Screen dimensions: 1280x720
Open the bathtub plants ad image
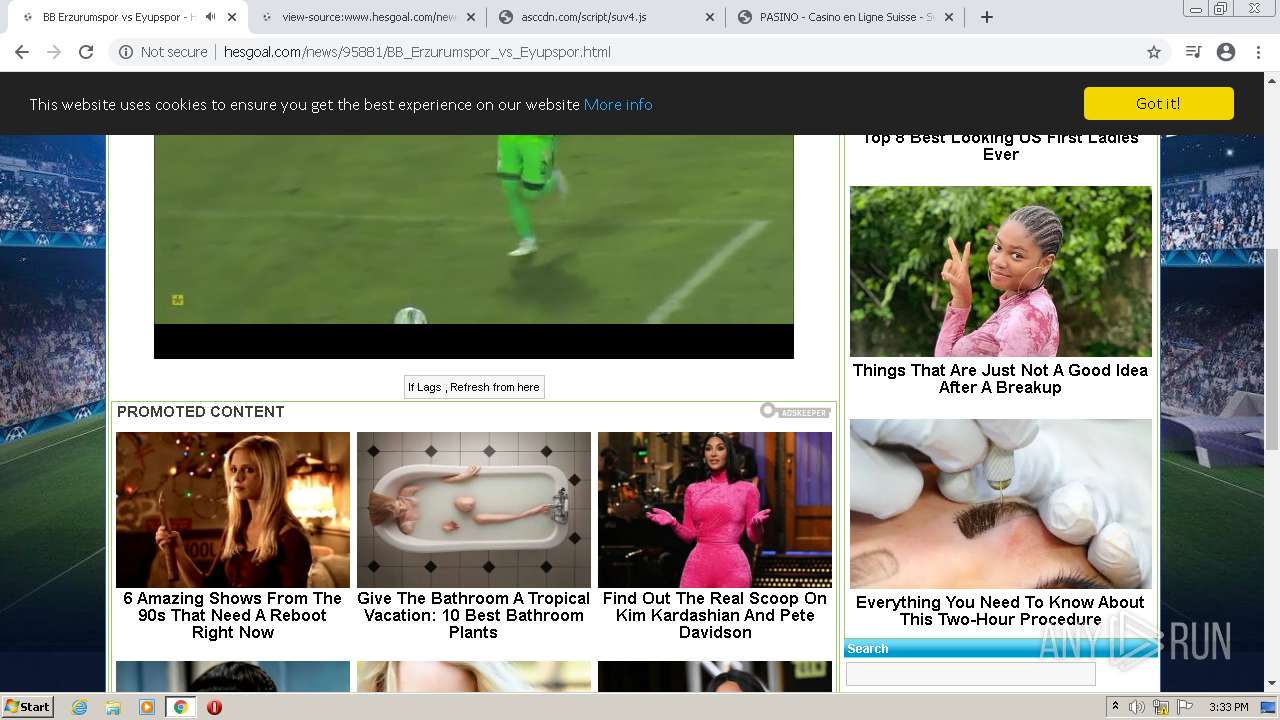click(474, 510)
